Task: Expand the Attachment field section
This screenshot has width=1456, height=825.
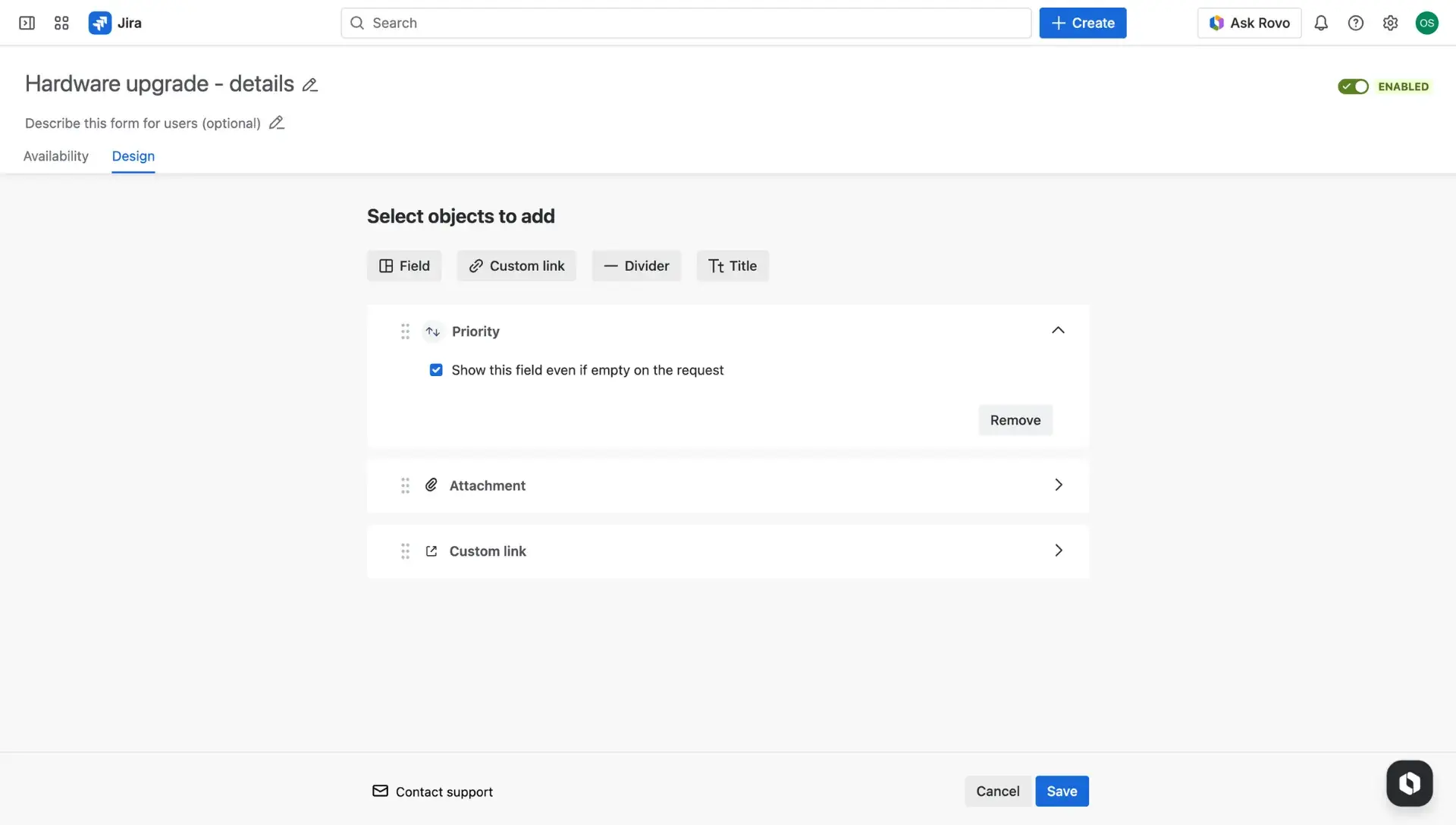Action: [1059, 485]
